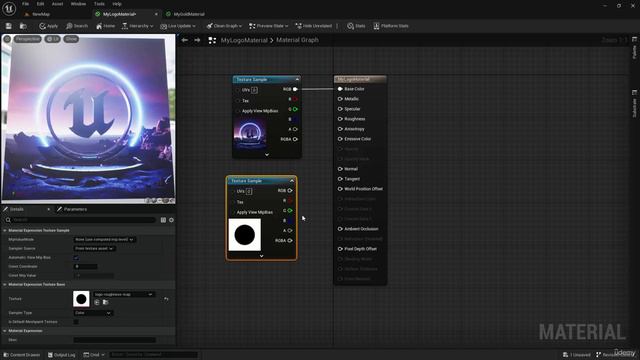
Task: Open the Tools menu
Action: tap(99, 4)
